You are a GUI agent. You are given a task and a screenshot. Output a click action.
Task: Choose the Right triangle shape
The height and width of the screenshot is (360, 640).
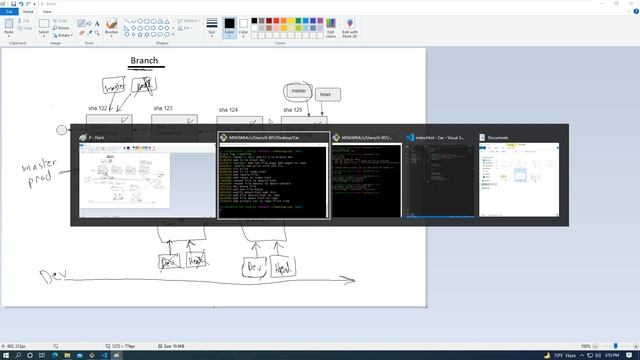127,28
